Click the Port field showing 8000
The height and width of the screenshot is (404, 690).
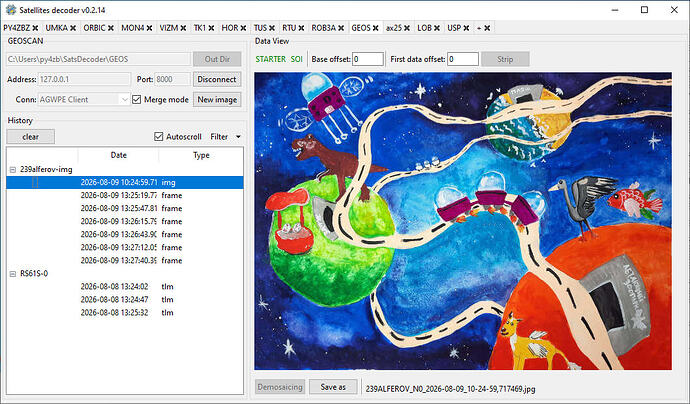172,80
